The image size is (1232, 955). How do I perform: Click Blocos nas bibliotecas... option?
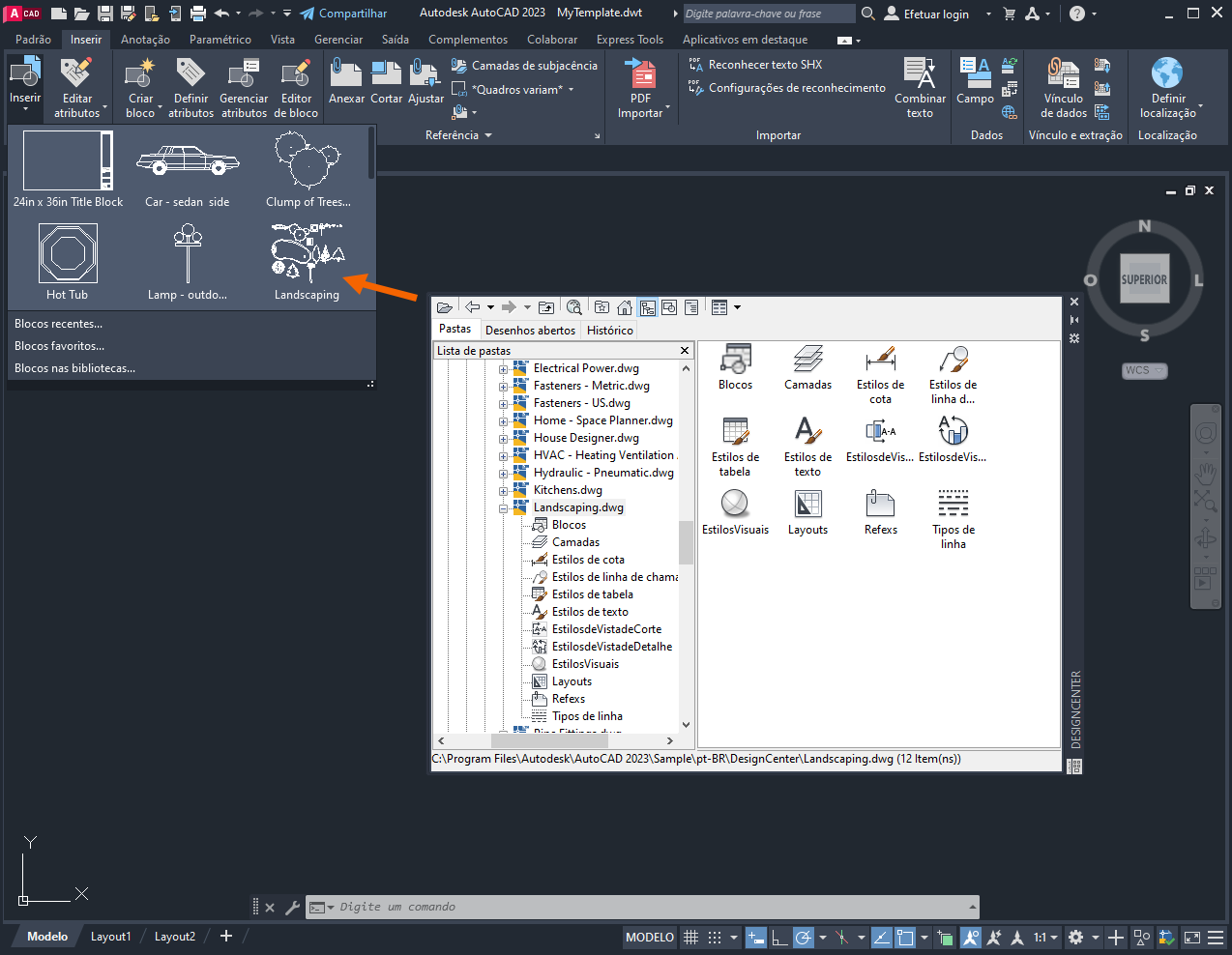74,368
